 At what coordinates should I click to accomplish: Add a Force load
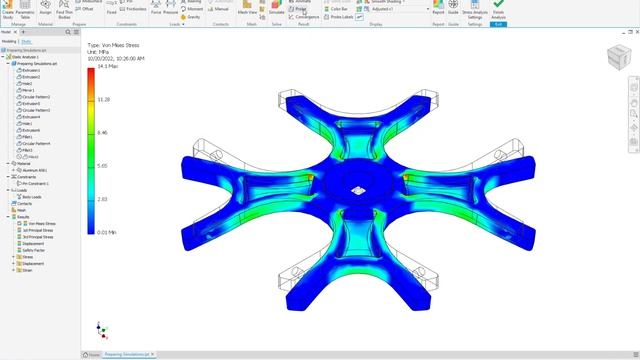[x=156, y=8]
